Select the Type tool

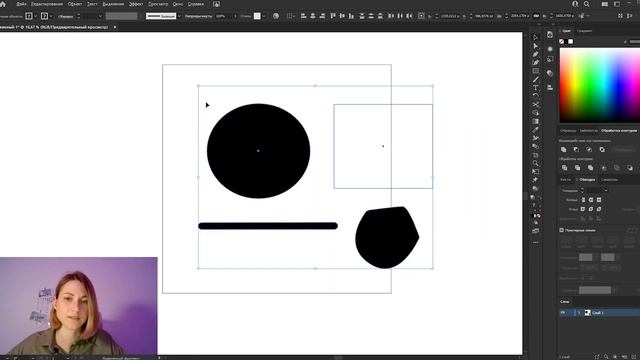[536, 88]
